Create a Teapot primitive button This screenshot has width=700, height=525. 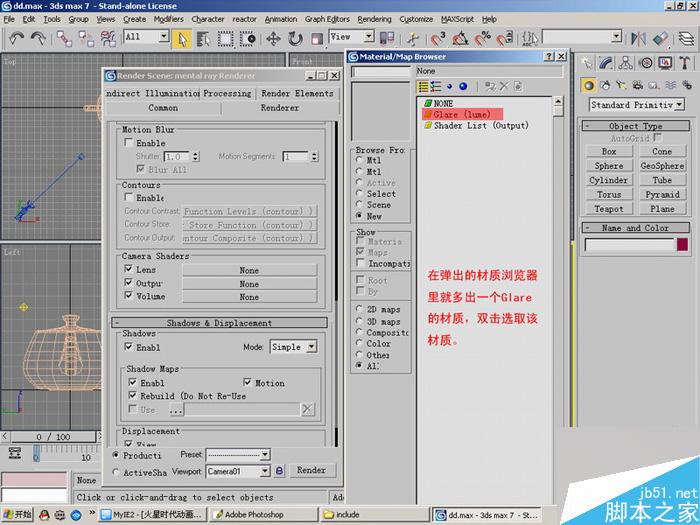(x=608, y=208)
